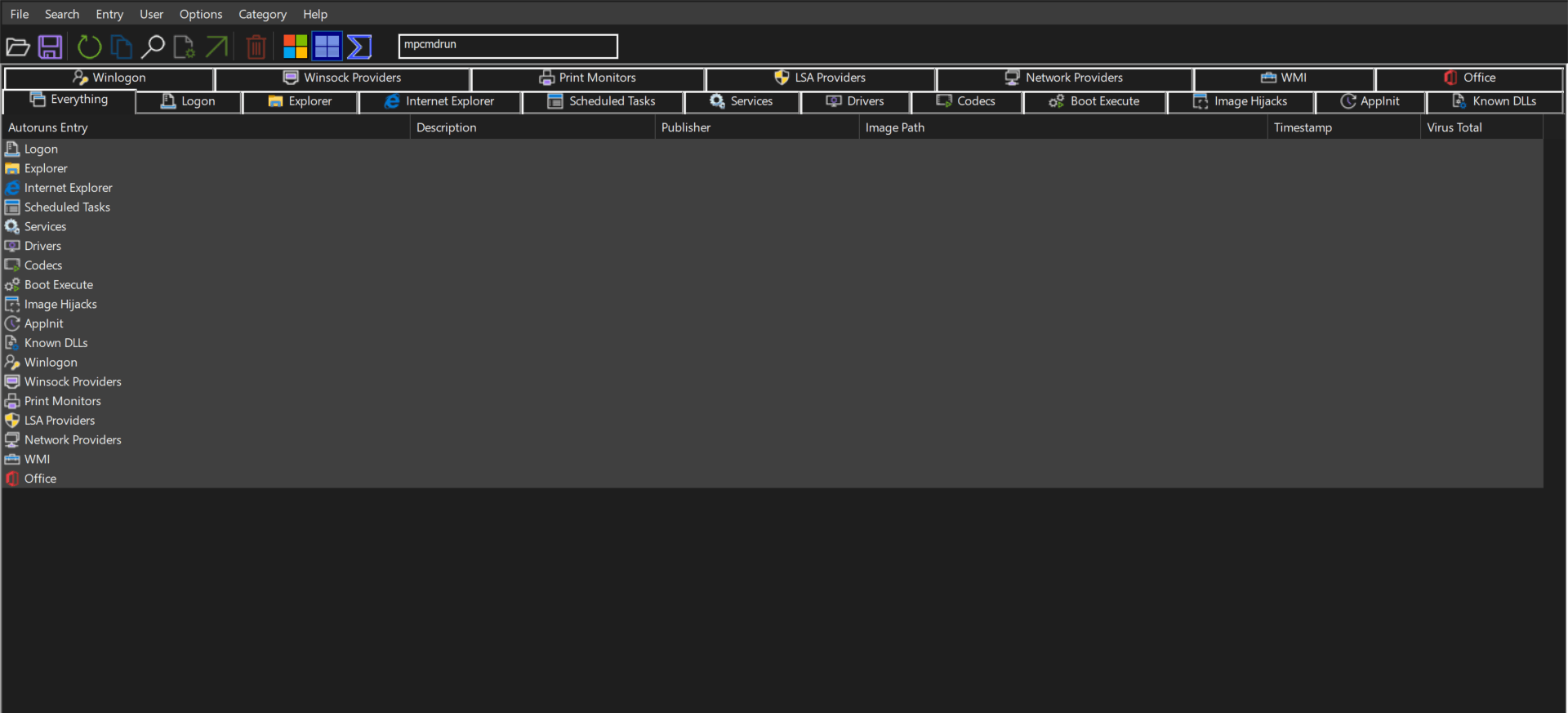Viewport: 1568px width, 713px height.
Task: Open the Entry menu
Action: (109, 14)
